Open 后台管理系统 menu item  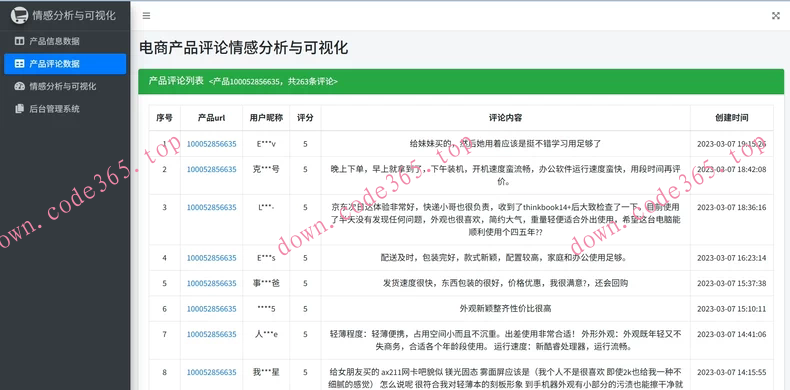[x=65, y=109]
